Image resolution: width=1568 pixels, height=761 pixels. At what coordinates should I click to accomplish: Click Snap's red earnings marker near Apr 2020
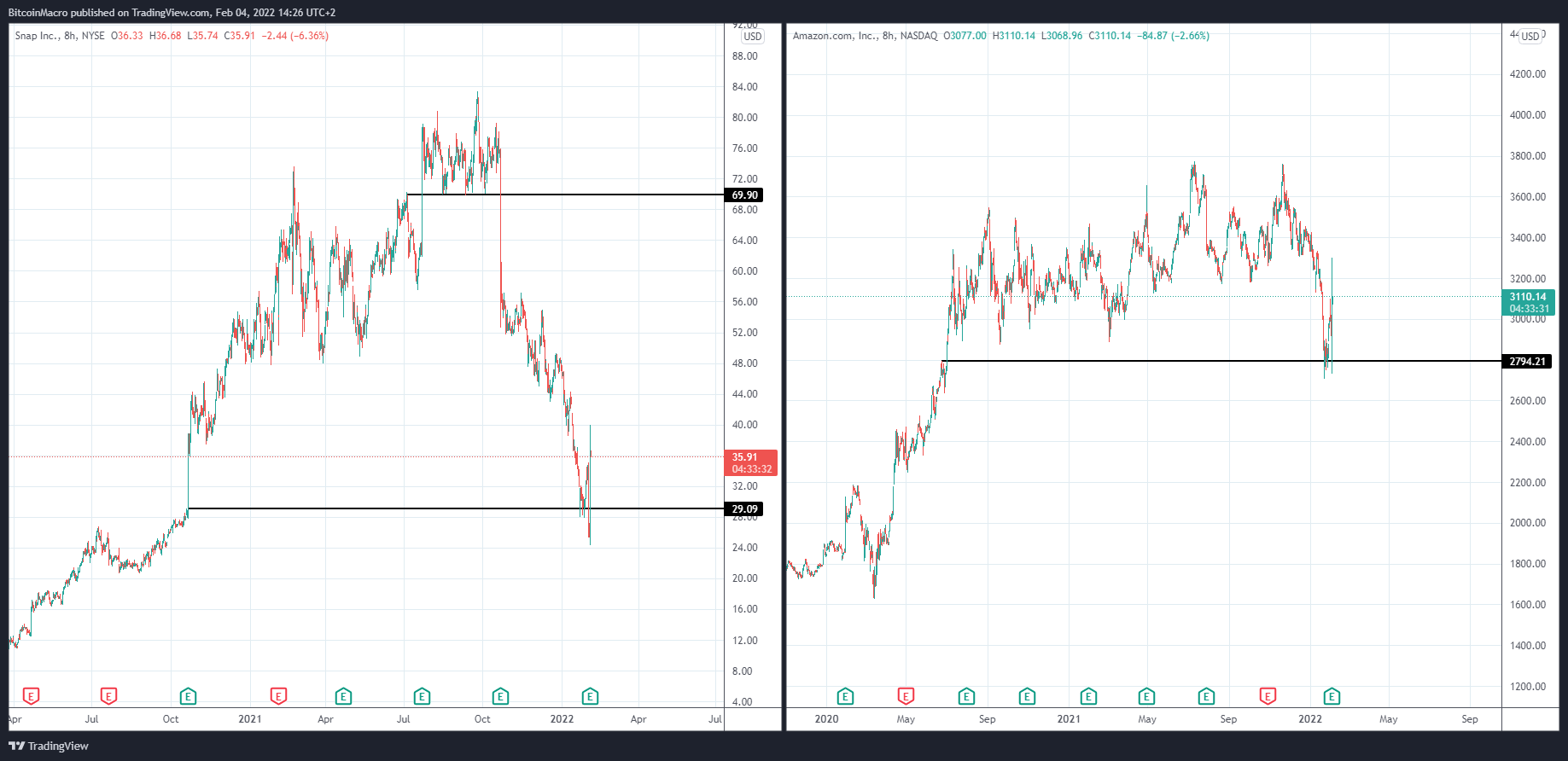[x=31, y=696]
